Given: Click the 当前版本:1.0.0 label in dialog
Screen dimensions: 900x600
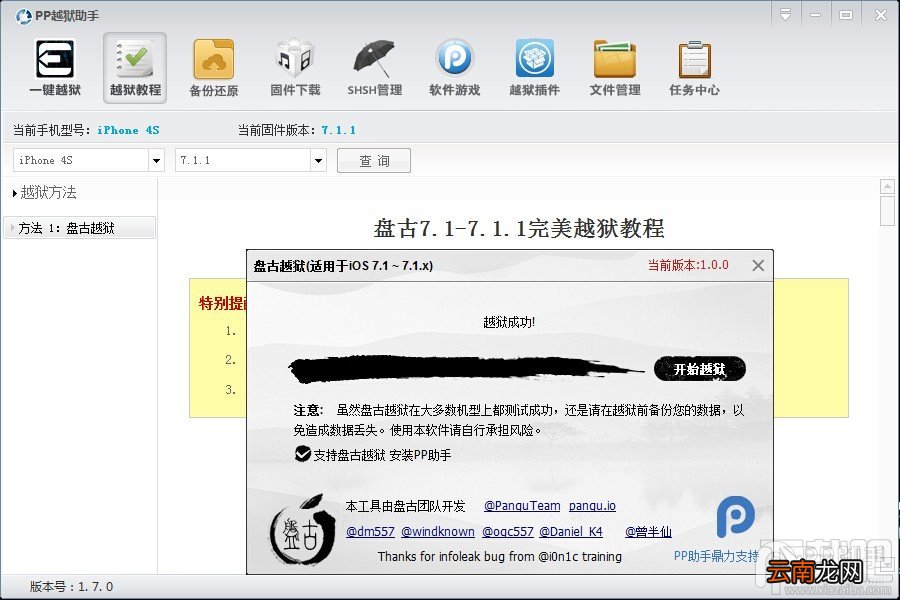Looking at the screenshot, I should pyautogui.click(x=688, y=265).
